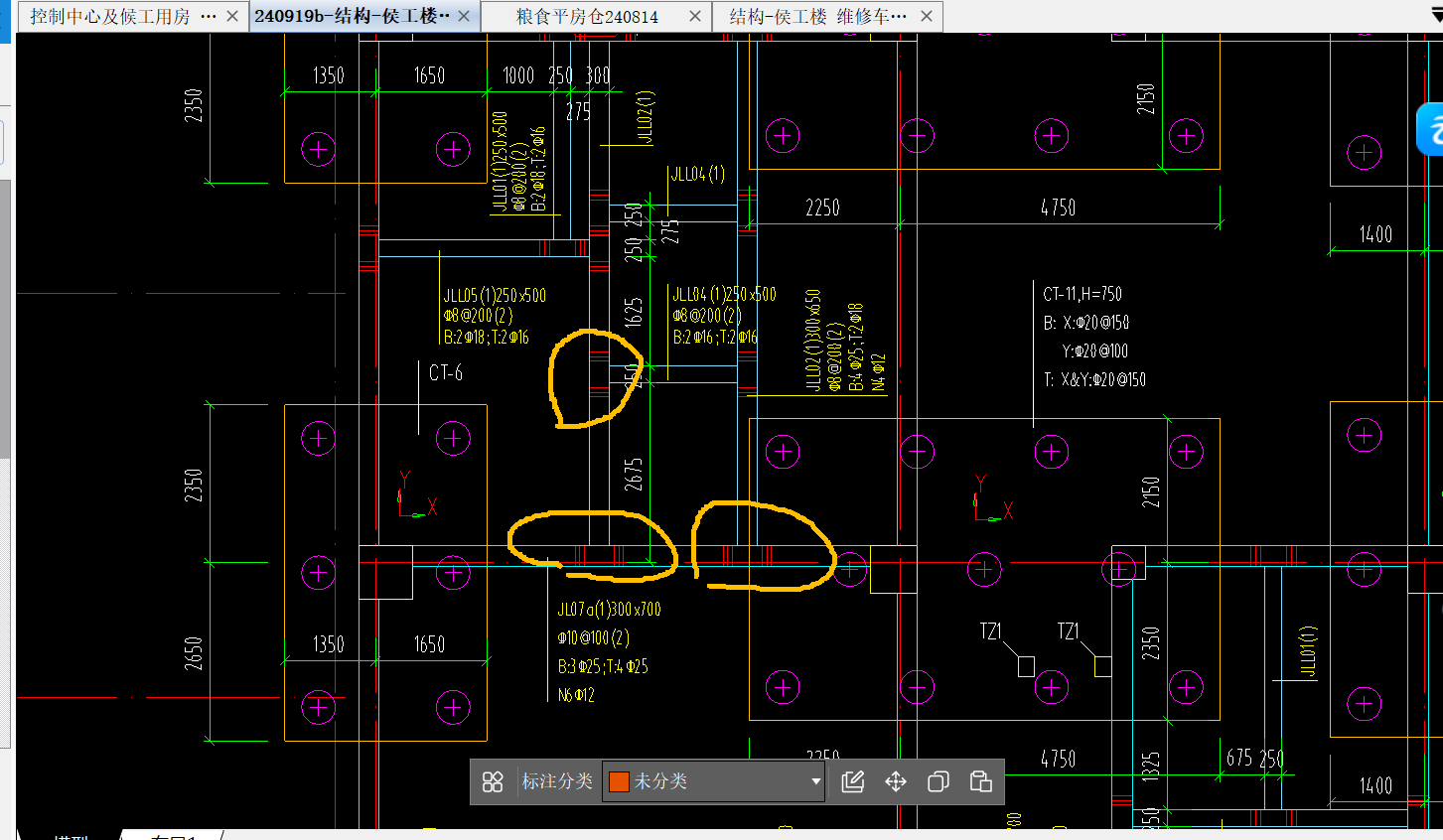
Task: Click the orange category color swatch
Action: [619, 781]
